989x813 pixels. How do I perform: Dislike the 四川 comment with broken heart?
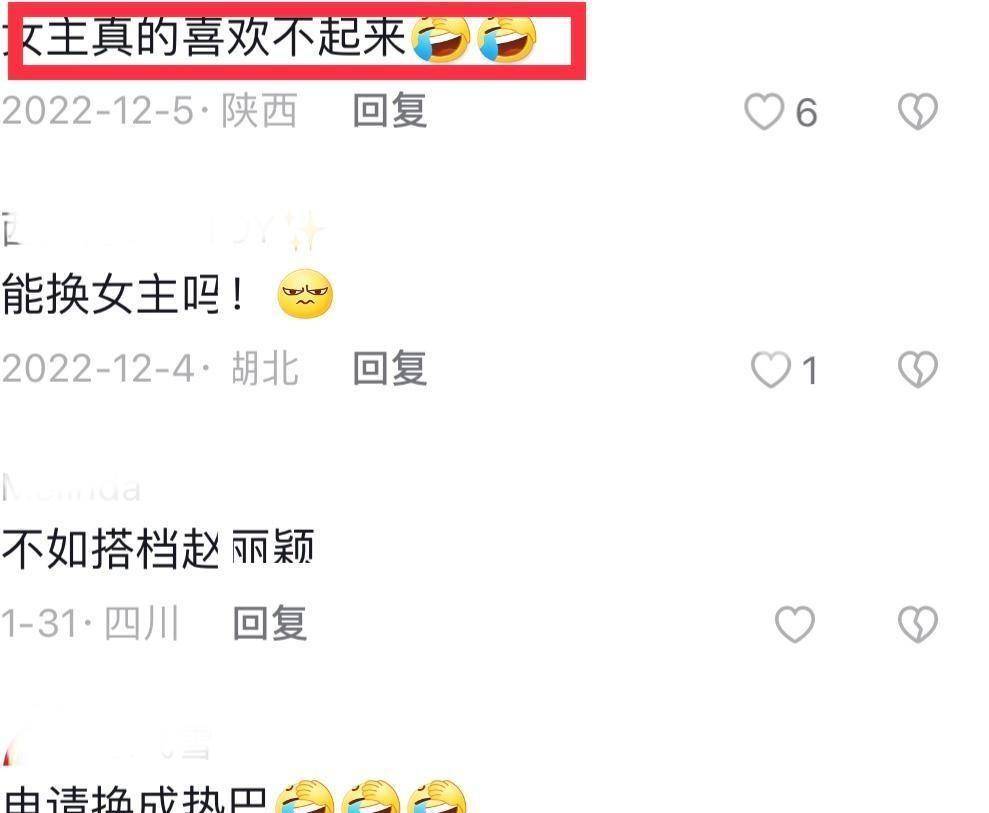click(x=918, y=624)
